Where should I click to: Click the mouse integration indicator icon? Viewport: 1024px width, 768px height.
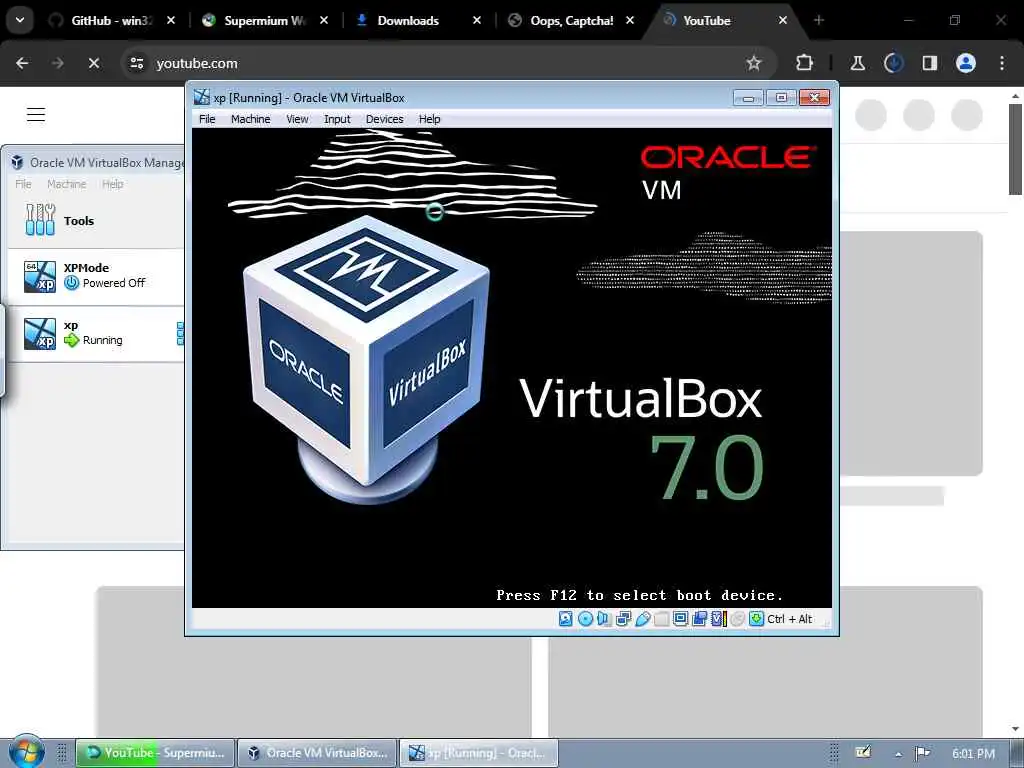[x=737, y=618]
